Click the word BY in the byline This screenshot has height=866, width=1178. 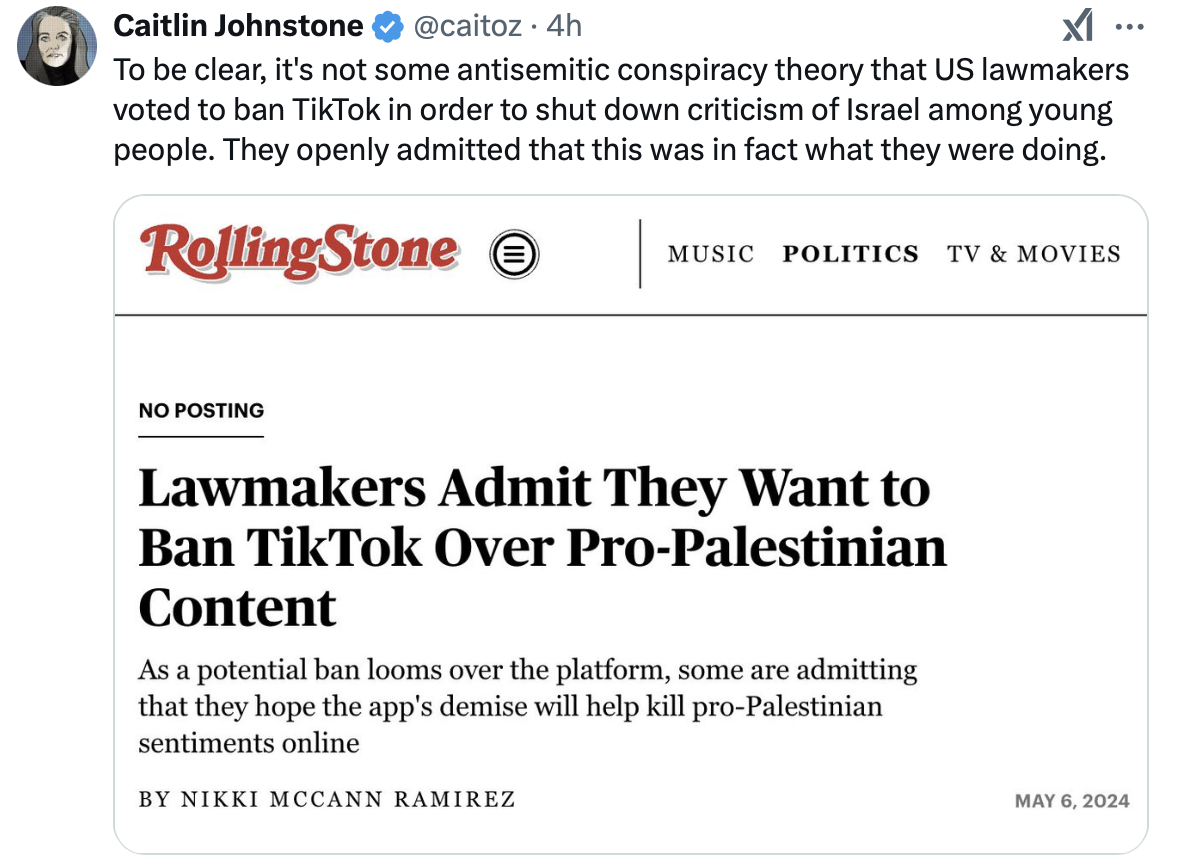click(153, 800)
